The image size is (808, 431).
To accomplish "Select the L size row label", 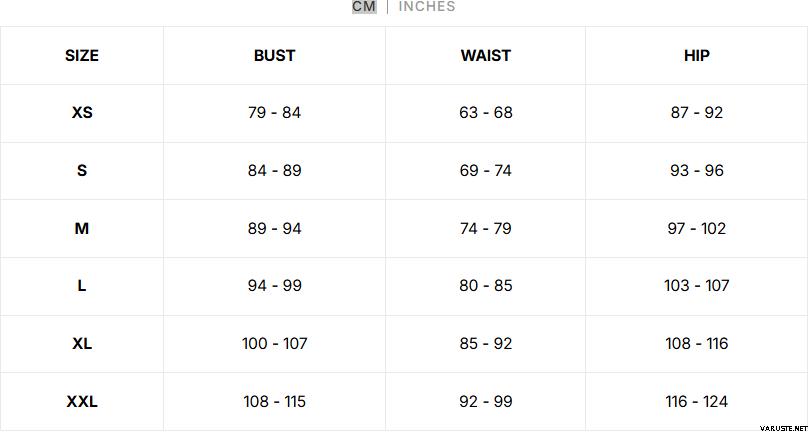I will point(82,286).
